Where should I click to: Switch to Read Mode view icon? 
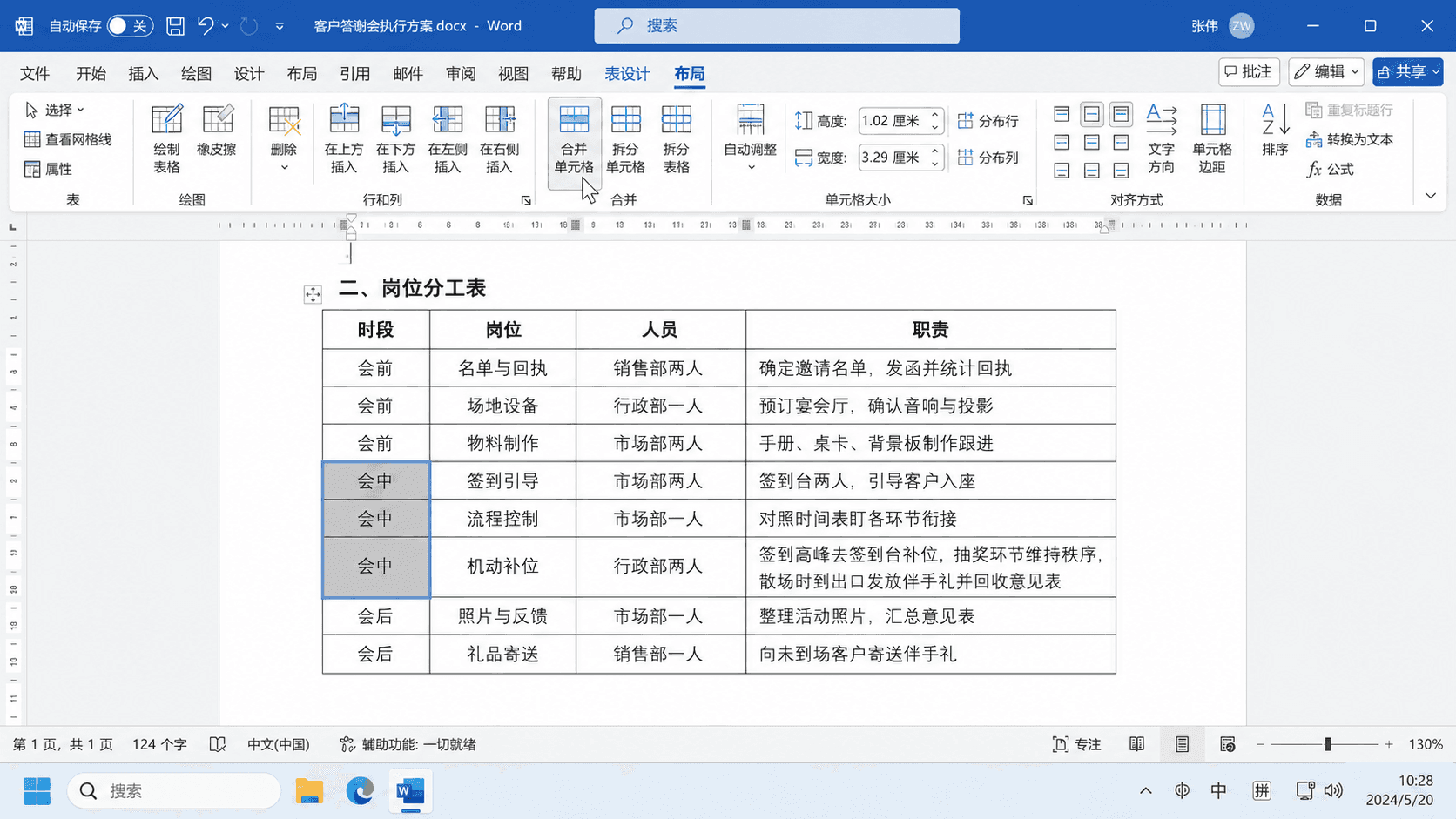(1136, 744)
